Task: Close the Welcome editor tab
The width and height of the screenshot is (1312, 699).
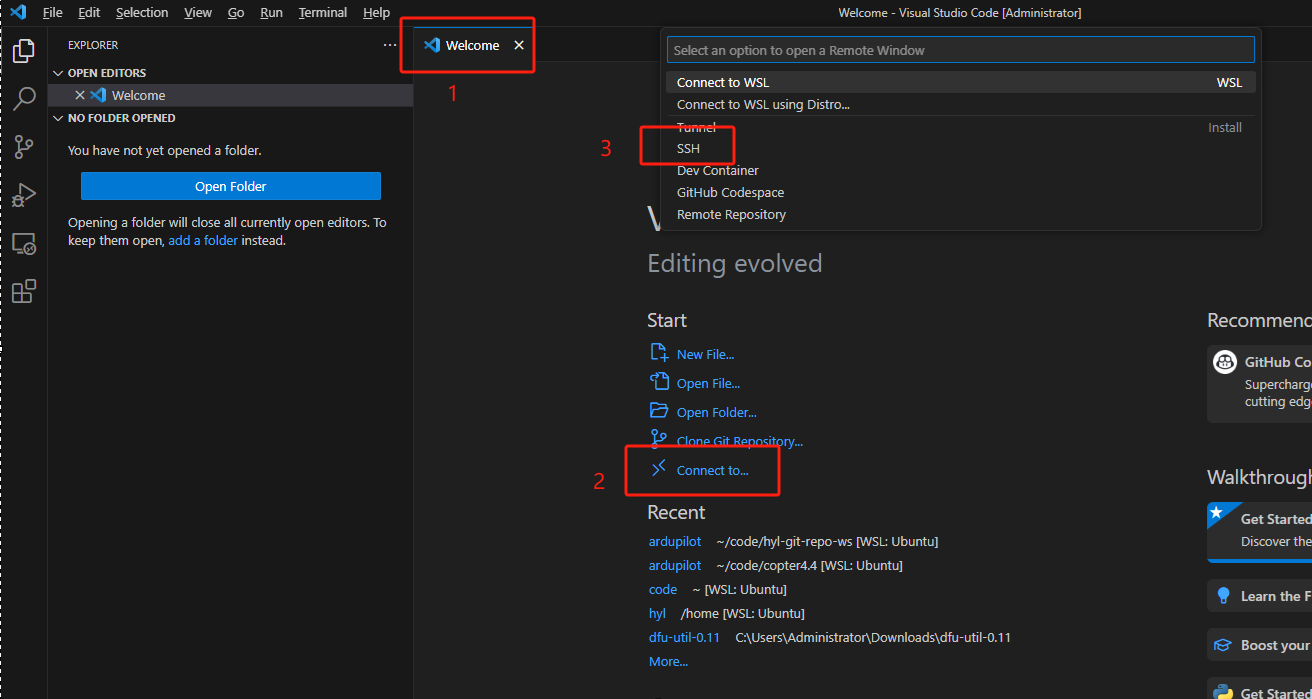Action: click(x=519, y=45)
